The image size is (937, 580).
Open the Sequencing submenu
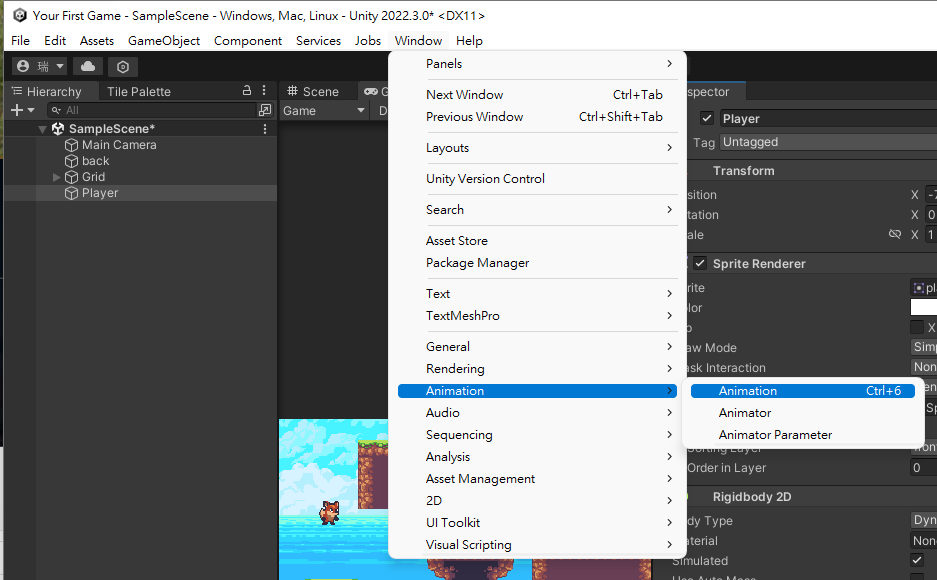537,435
